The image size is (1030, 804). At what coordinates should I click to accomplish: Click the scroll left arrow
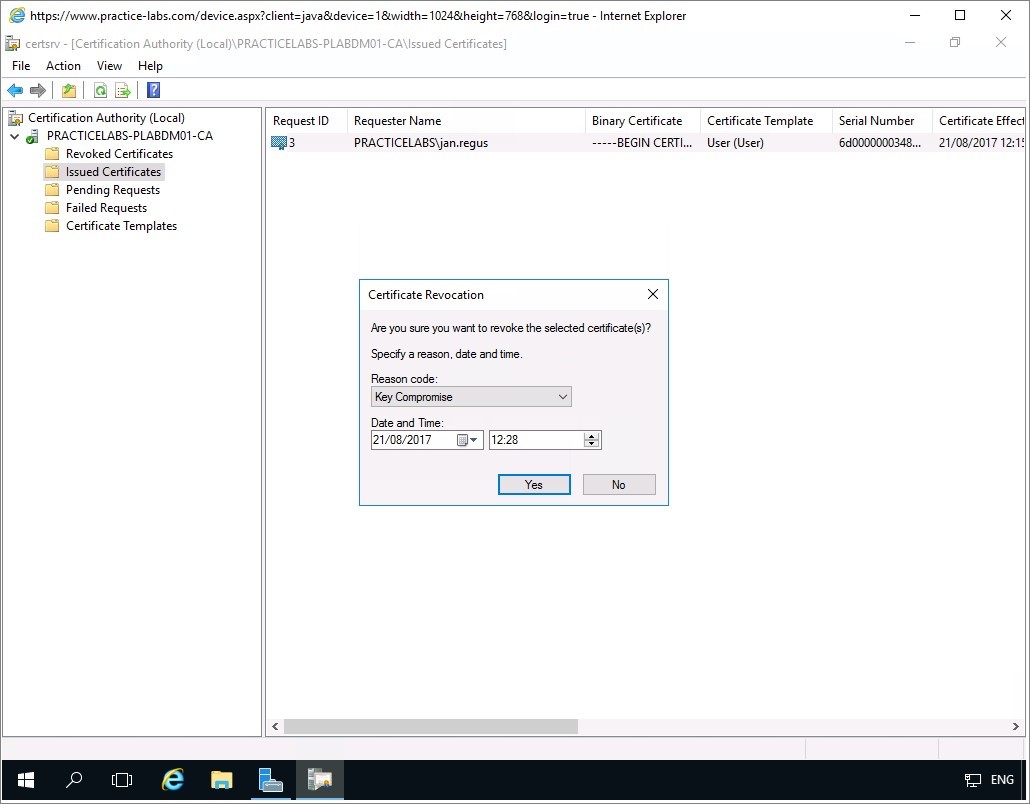[275, 726]
